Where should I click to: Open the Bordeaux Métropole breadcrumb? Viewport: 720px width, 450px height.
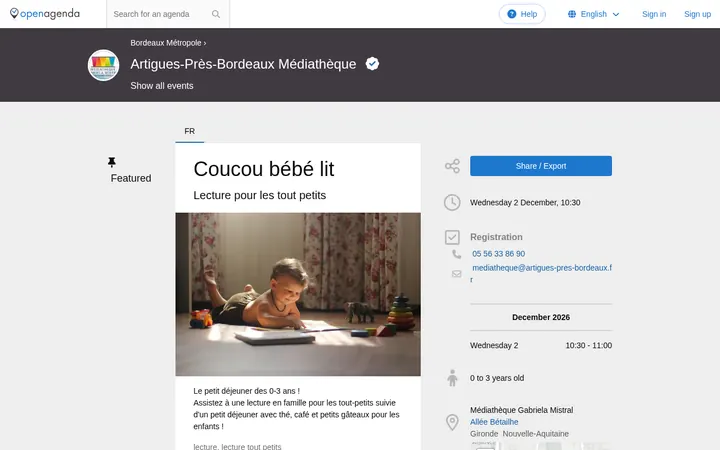[x=166, y=43]
